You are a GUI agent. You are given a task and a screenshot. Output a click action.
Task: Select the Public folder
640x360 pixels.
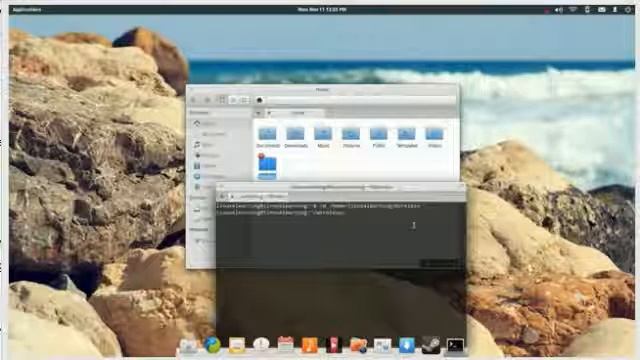[379, 138]
